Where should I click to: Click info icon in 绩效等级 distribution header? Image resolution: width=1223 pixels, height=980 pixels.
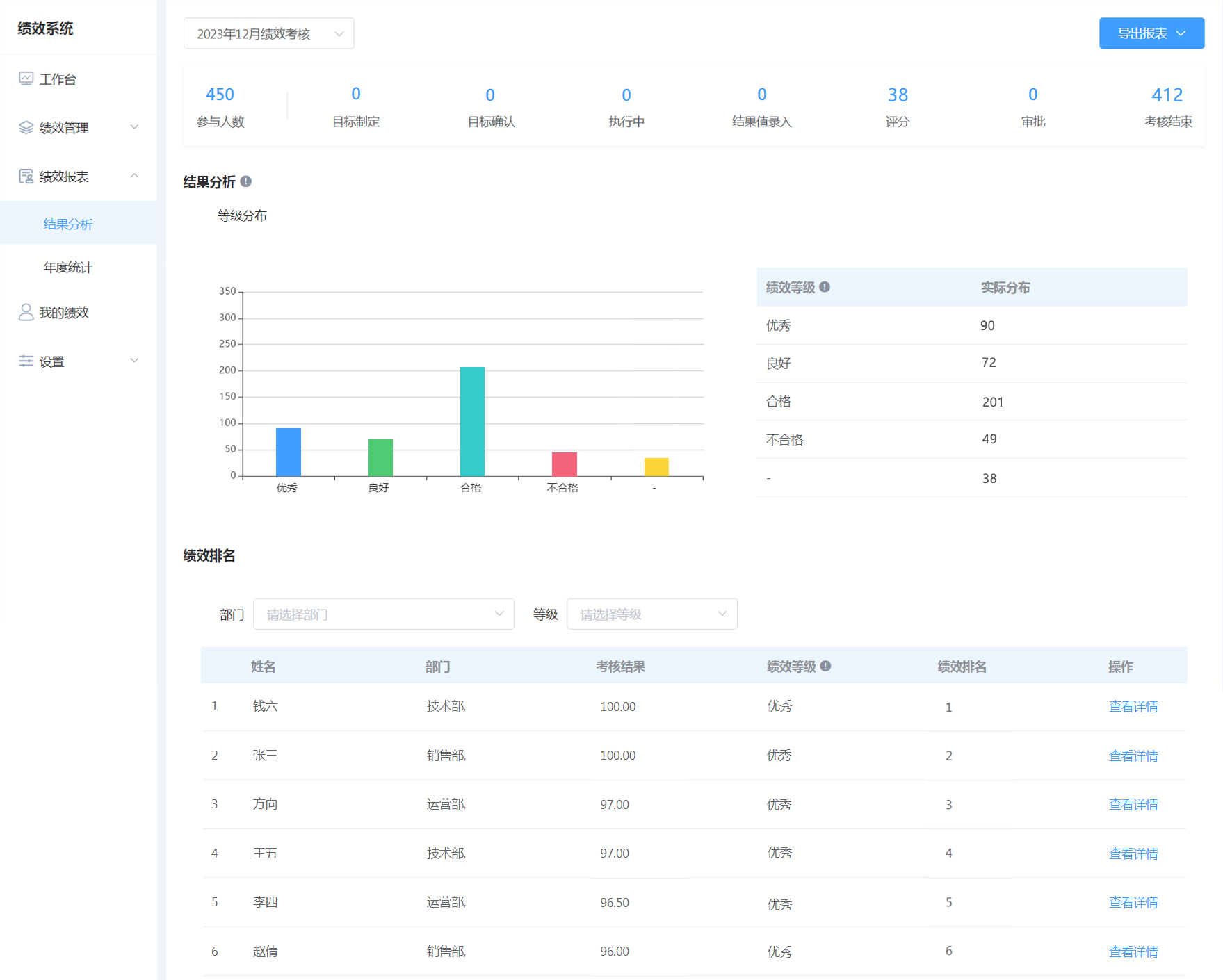(825, 287)
